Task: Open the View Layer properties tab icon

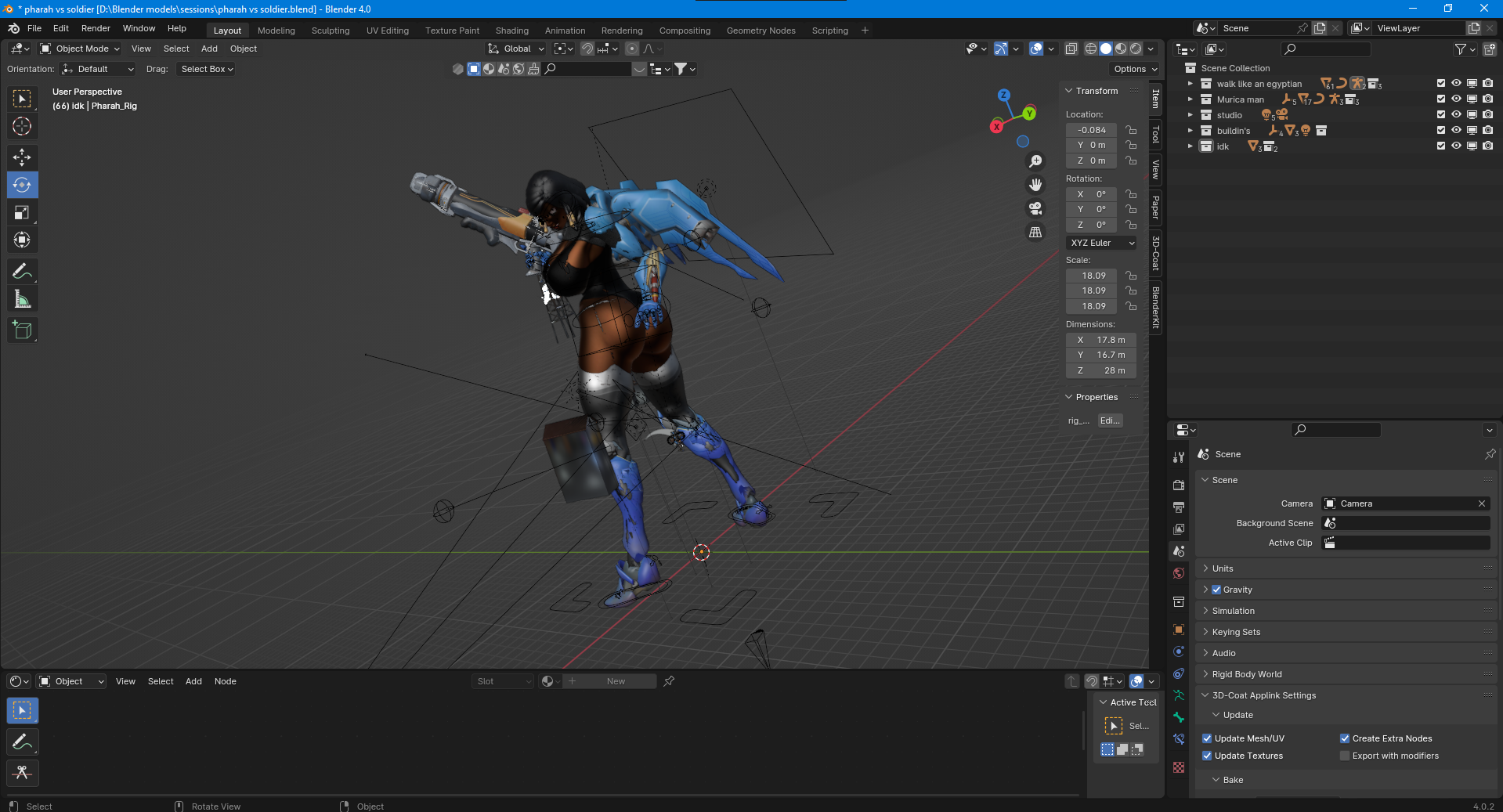Action: (x=1179, y=529)
